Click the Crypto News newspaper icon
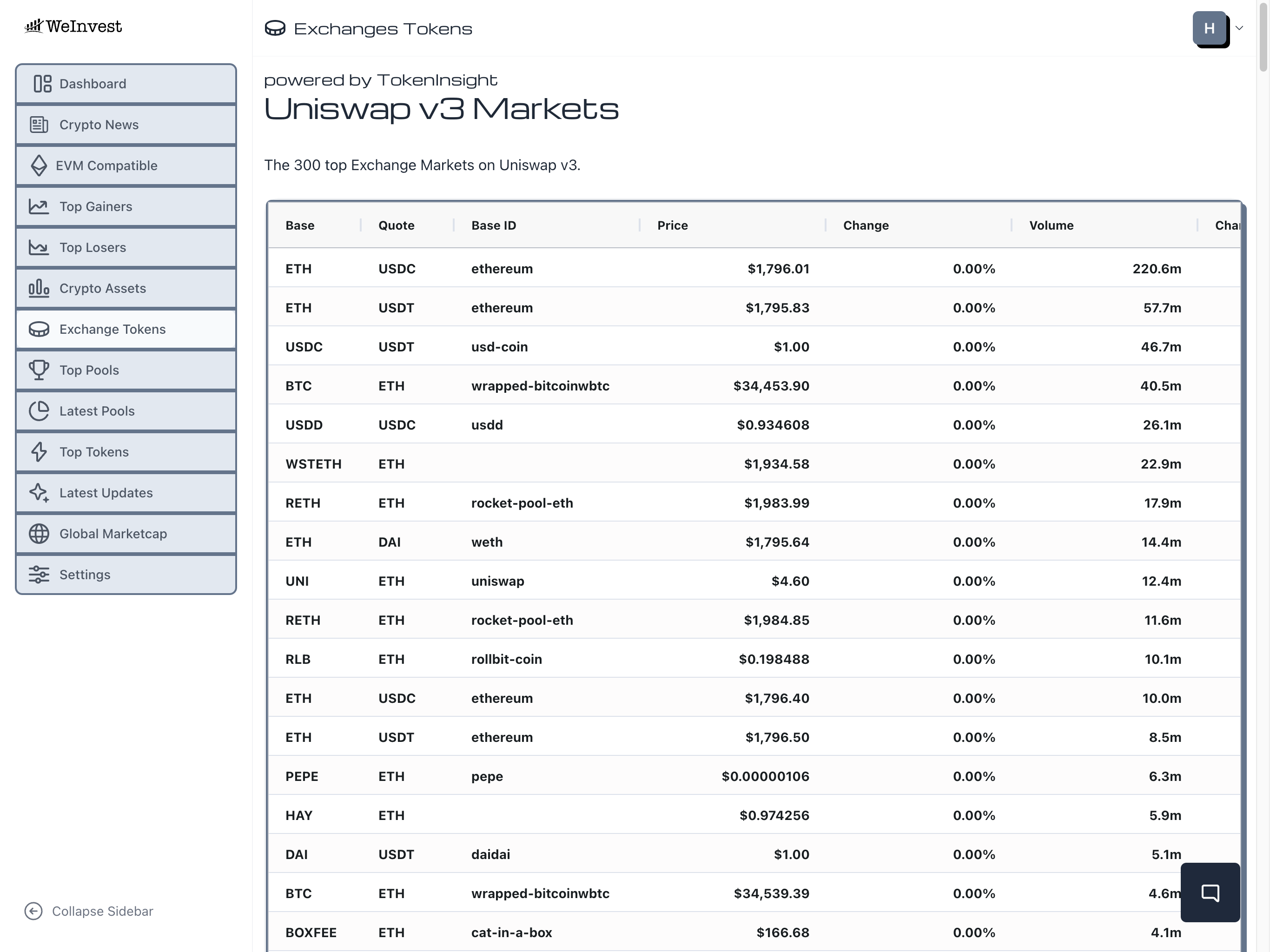This screenshot has width=1270, height=952. pyautogui.click(x=39, y=125)
